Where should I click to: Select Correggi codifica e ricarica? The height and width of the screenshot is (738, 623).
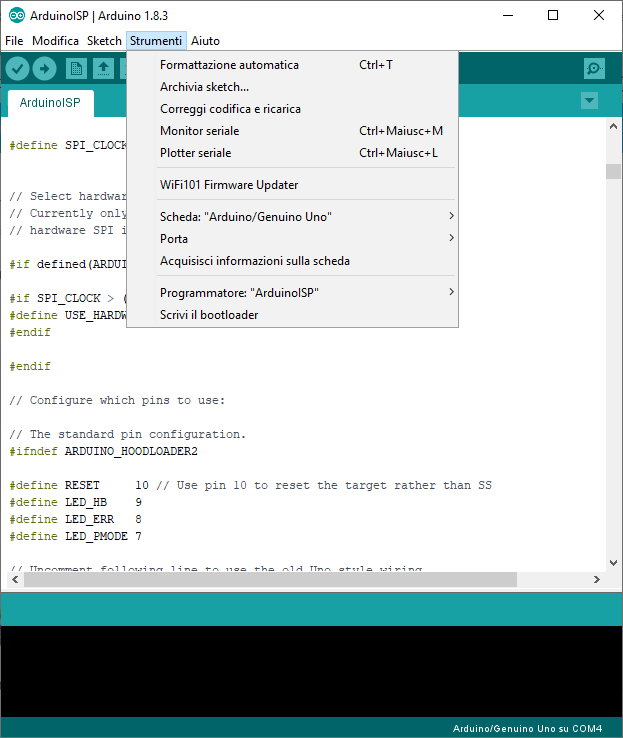click(x=292, y=109)
